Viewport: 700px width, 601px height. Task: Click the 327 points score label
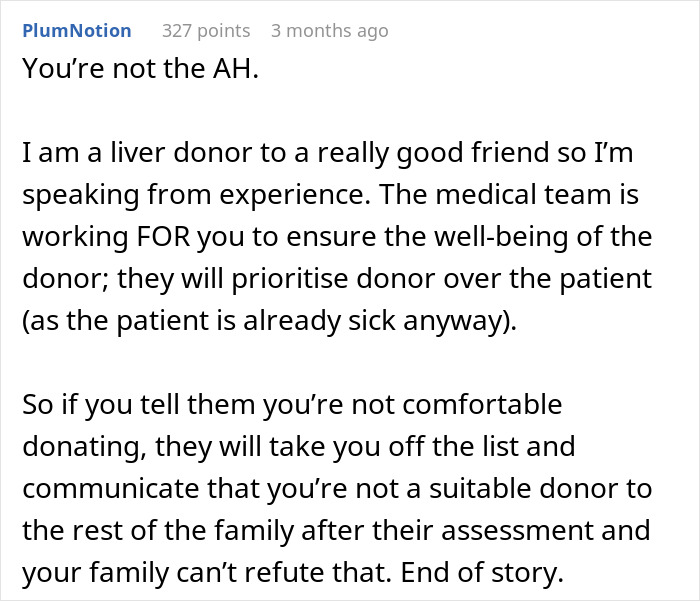pyautogui.click(x=206, y=30)
